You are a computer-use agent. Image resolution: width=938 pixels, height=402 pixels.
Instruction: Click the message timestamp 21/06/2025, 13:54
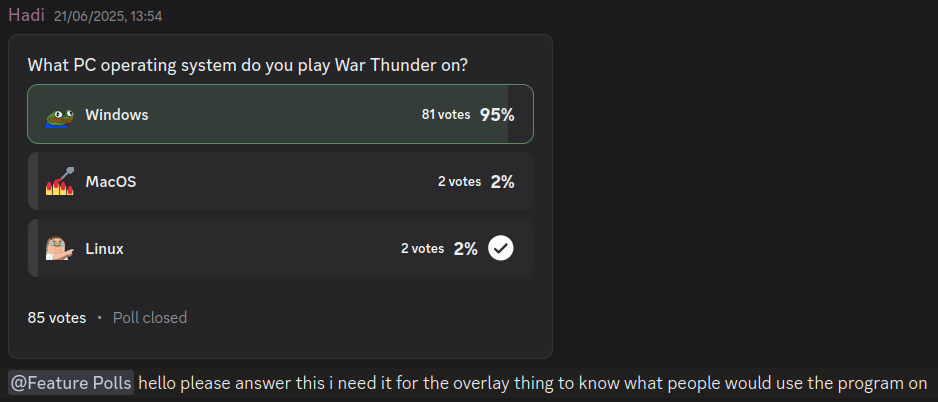tap(108, 17)
